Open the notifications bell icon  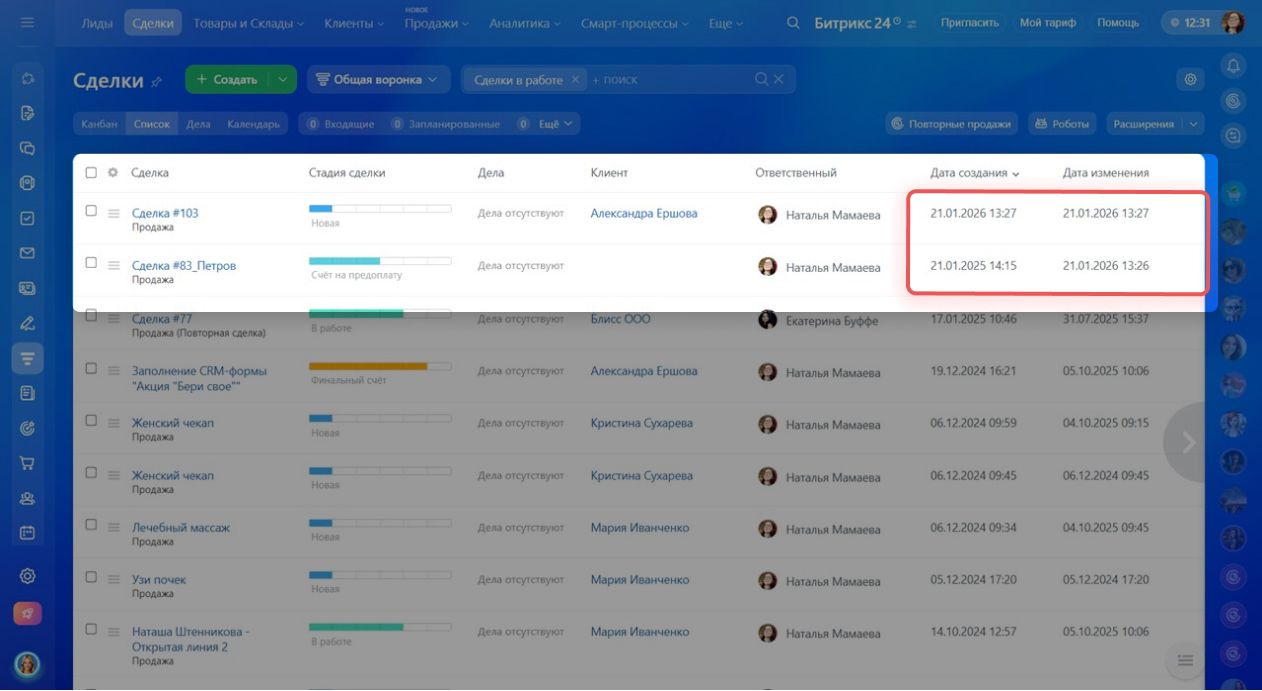click(x=1233, y=66)
